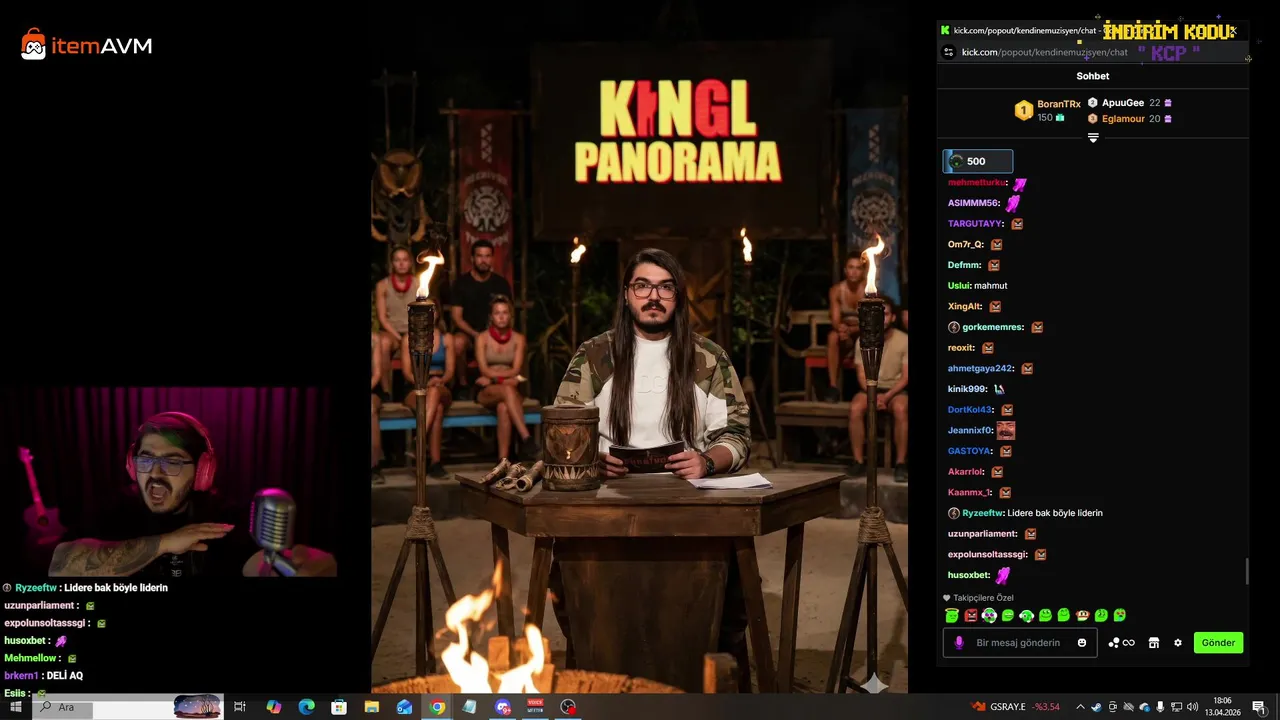Image resolution: width=1280 pixels, height=720 pixels.
Task: Open the OBS Studio taskbar icon
Action: (568, 707)
